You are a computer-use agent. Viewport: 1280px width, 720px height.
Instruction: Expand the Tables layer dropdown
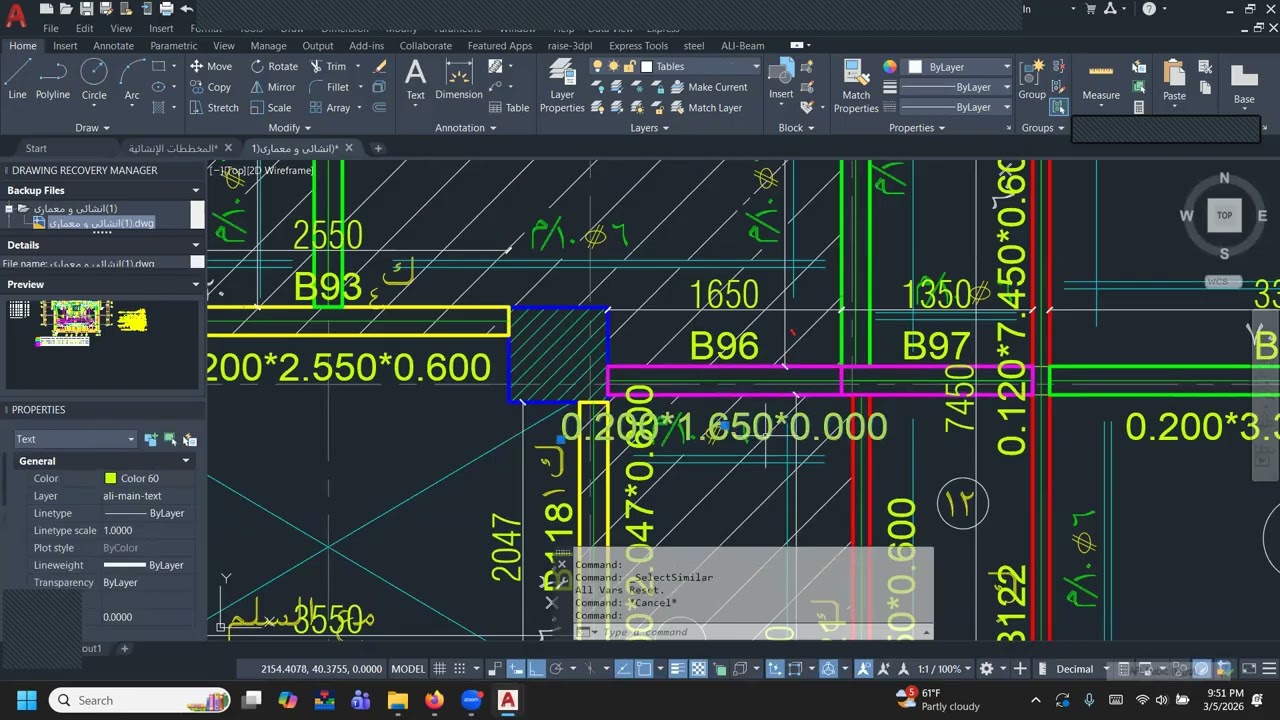click(x=699, y=67)
